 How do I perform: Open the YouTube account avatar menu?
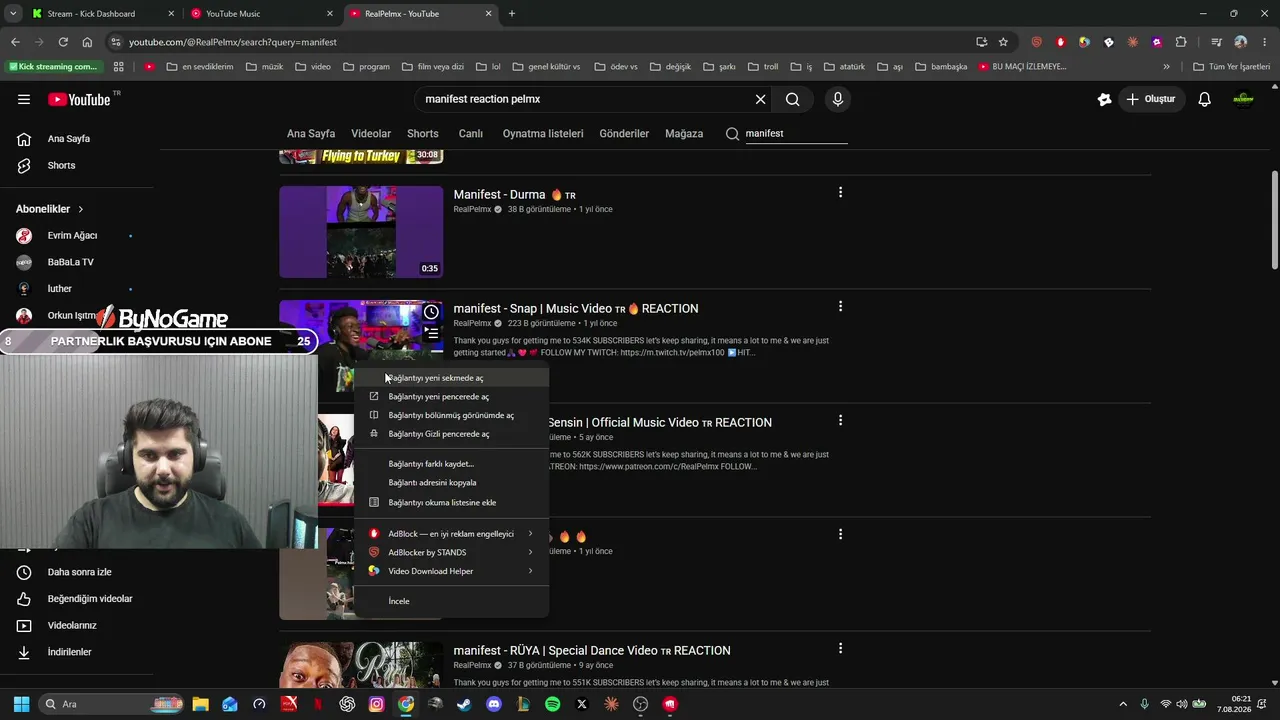[x=1243, y=99]
